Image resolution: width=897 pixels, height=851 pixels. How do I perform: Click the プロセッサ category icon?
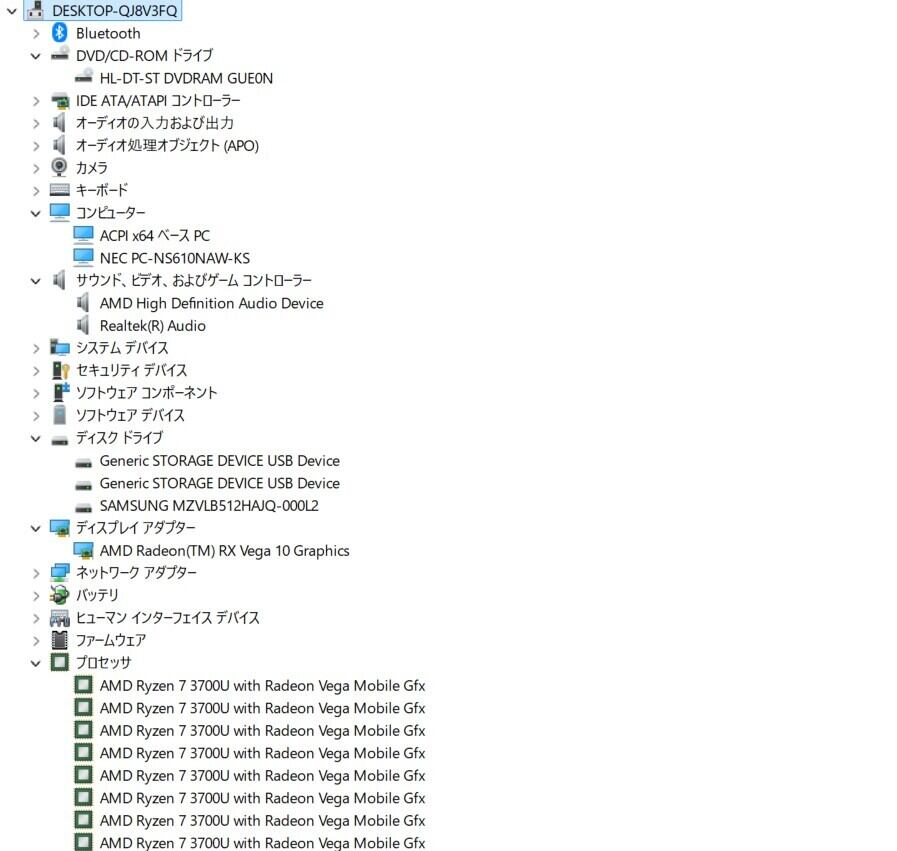click(x=59, y=662)
